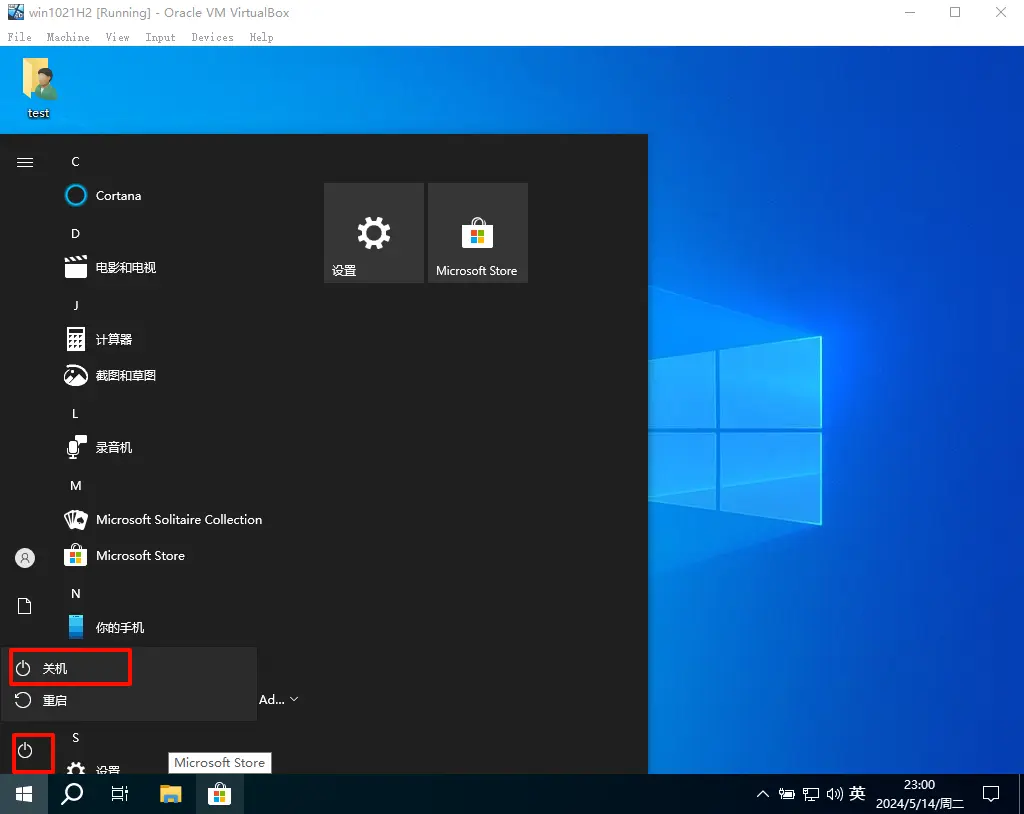Open taskbar search magnifier
The image size is (1024, 814).
tap(72, 794)
